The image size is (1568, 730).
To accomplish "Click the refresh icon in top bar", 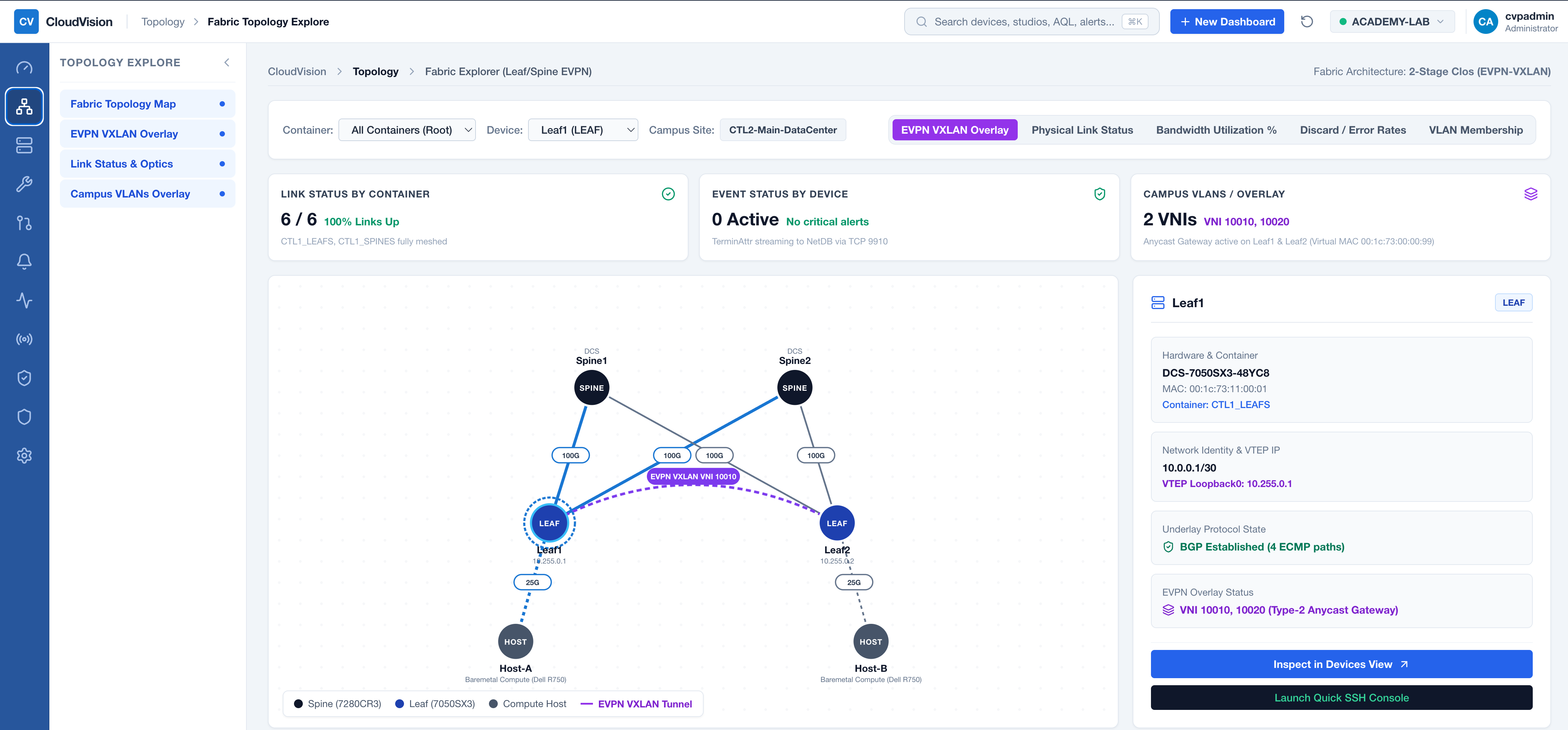I will coord(1307,22).
